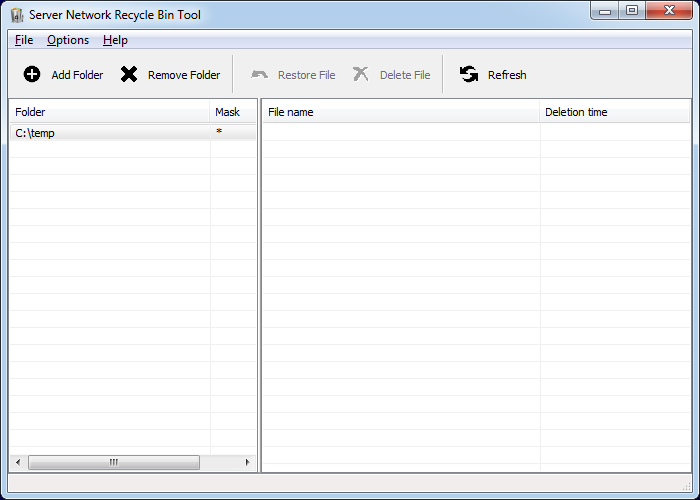The height and width of the screenshot is (500, 700).
Task: Sort by the File name column header
Action: click(400, 112)
